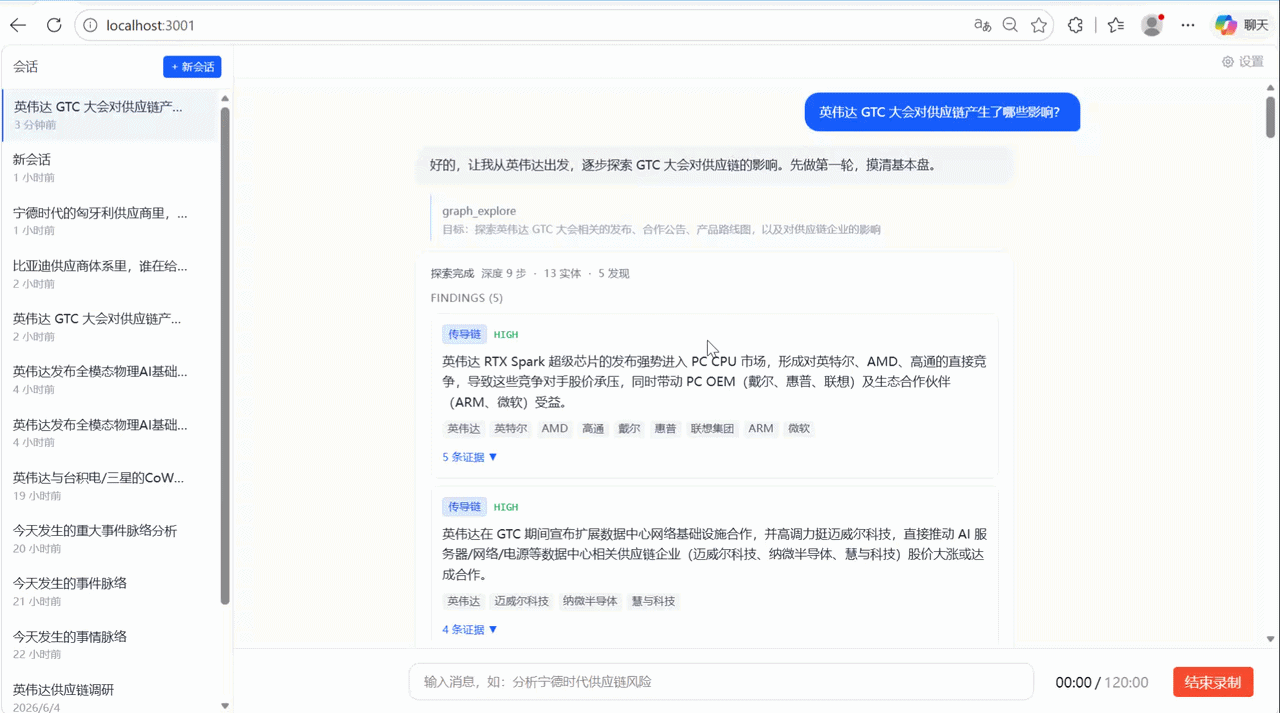Click the 联想集团 entity tag
The image size is (1280, 713).
(x=713, y=428)
